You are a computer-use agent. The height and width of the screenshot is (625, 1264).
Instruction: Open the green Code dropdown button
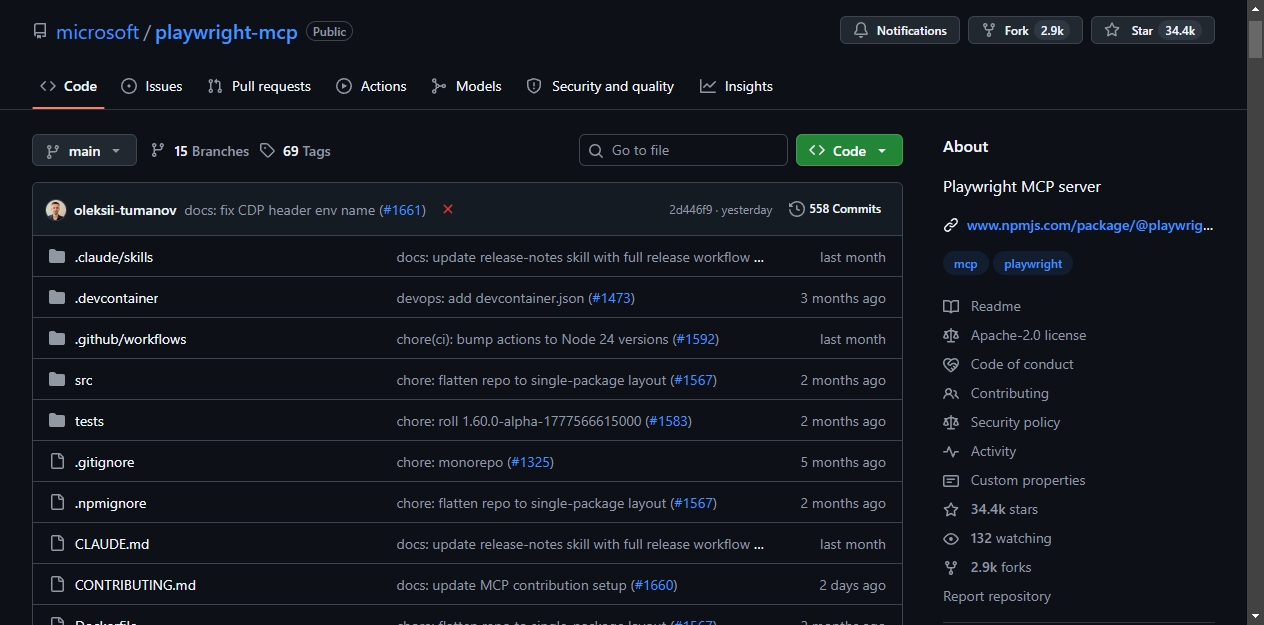pos(849,150)
